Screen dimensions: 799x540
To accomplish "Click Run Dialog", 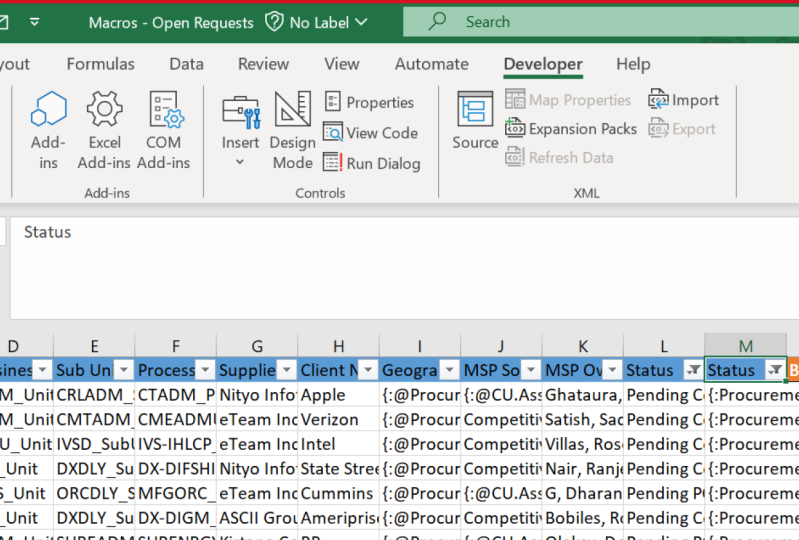I will tap(371, 163).
